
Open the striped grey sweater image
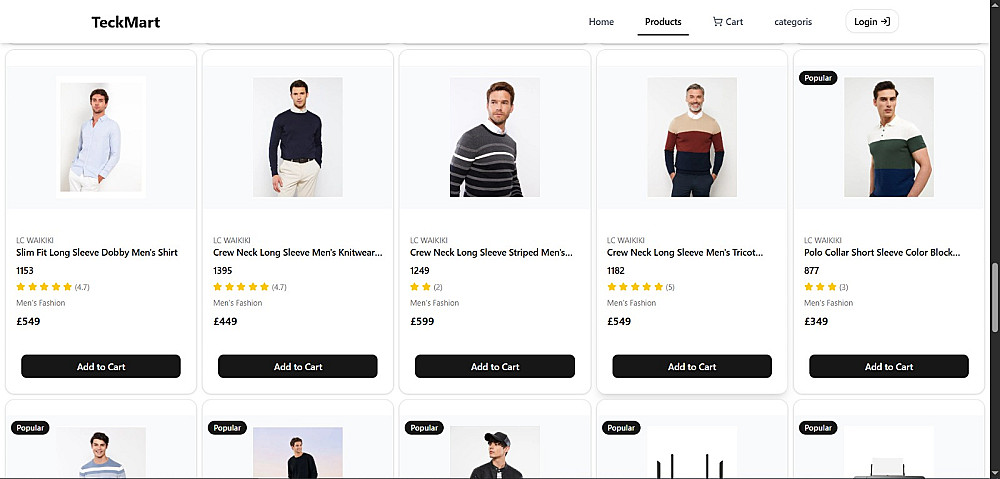(x=495, y=137)
